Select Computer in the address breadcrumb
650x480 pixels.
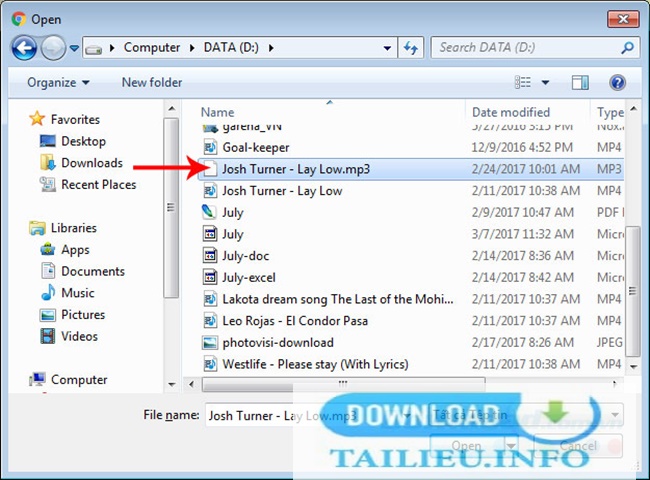(152, 48)
